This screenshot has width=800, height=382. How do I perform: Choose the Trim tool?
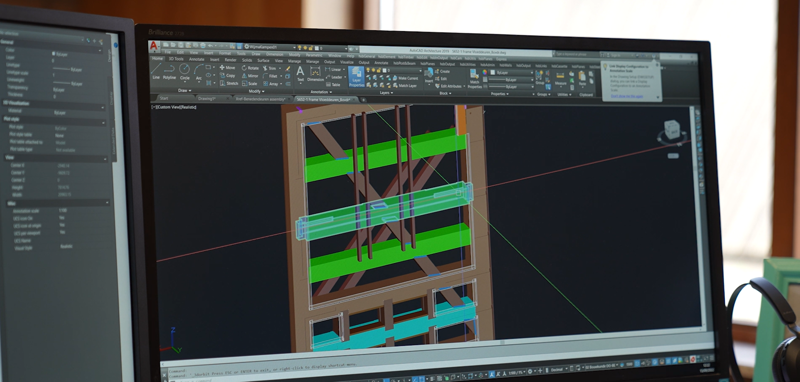coord(269,68)
